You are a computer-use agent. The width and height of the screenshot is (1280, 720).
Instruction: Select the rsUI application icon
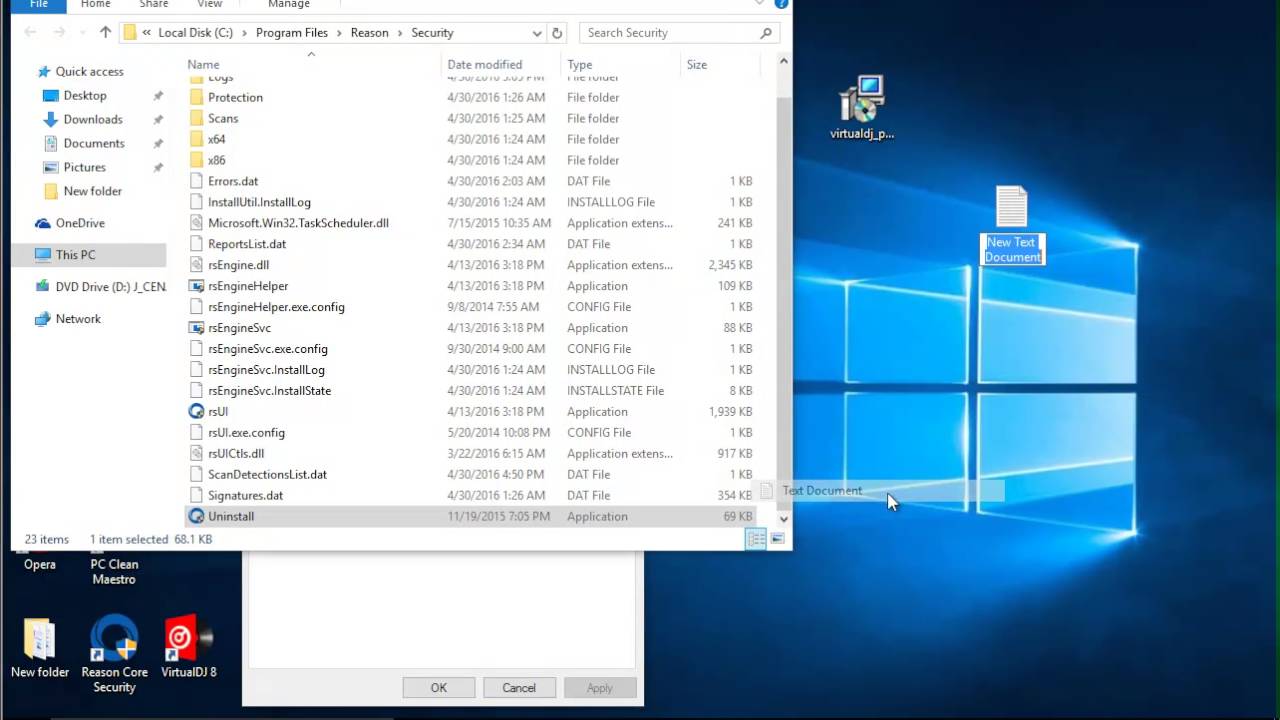click(x=196, y=411)
